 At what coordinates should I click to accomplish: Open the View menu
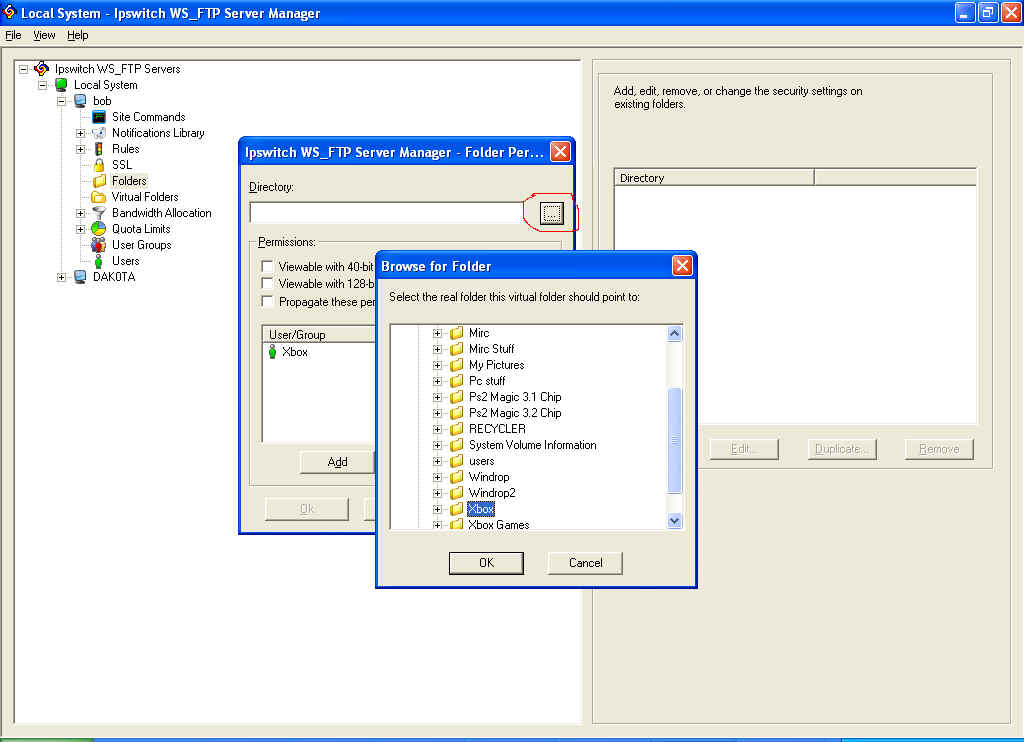(44, 35)
